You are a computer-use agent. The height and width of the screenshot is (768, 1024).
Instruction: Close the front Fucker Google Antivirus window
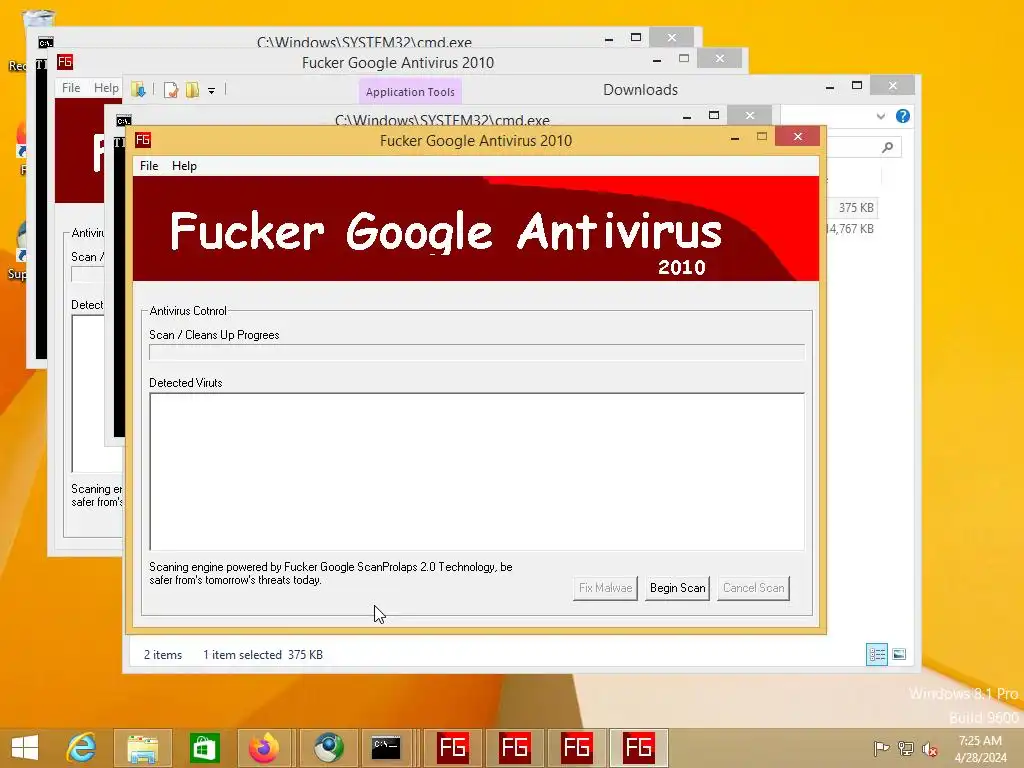[x=797, y=136]
